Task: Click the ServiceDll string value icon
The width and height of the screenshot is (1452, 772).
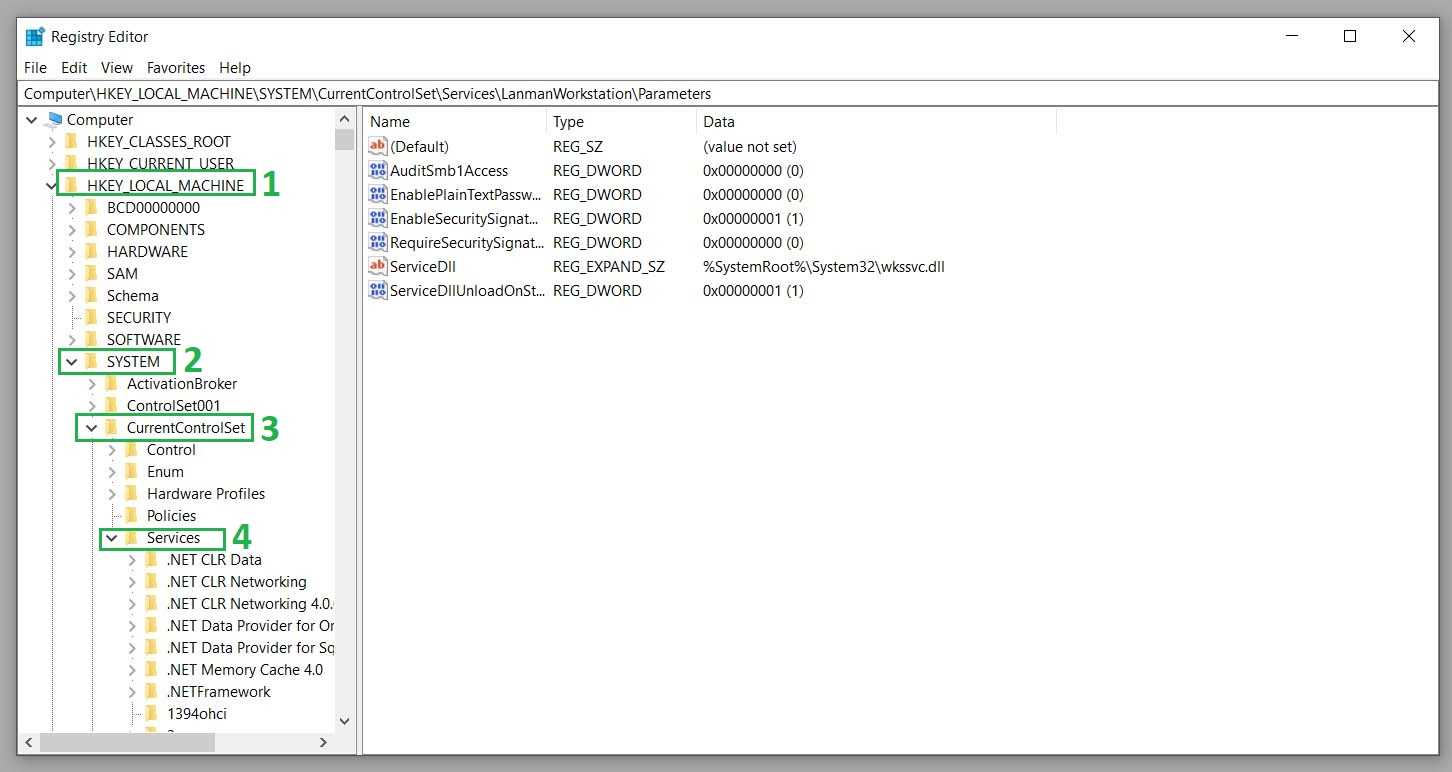Action: pyautogui.click(x=377, y=267)
